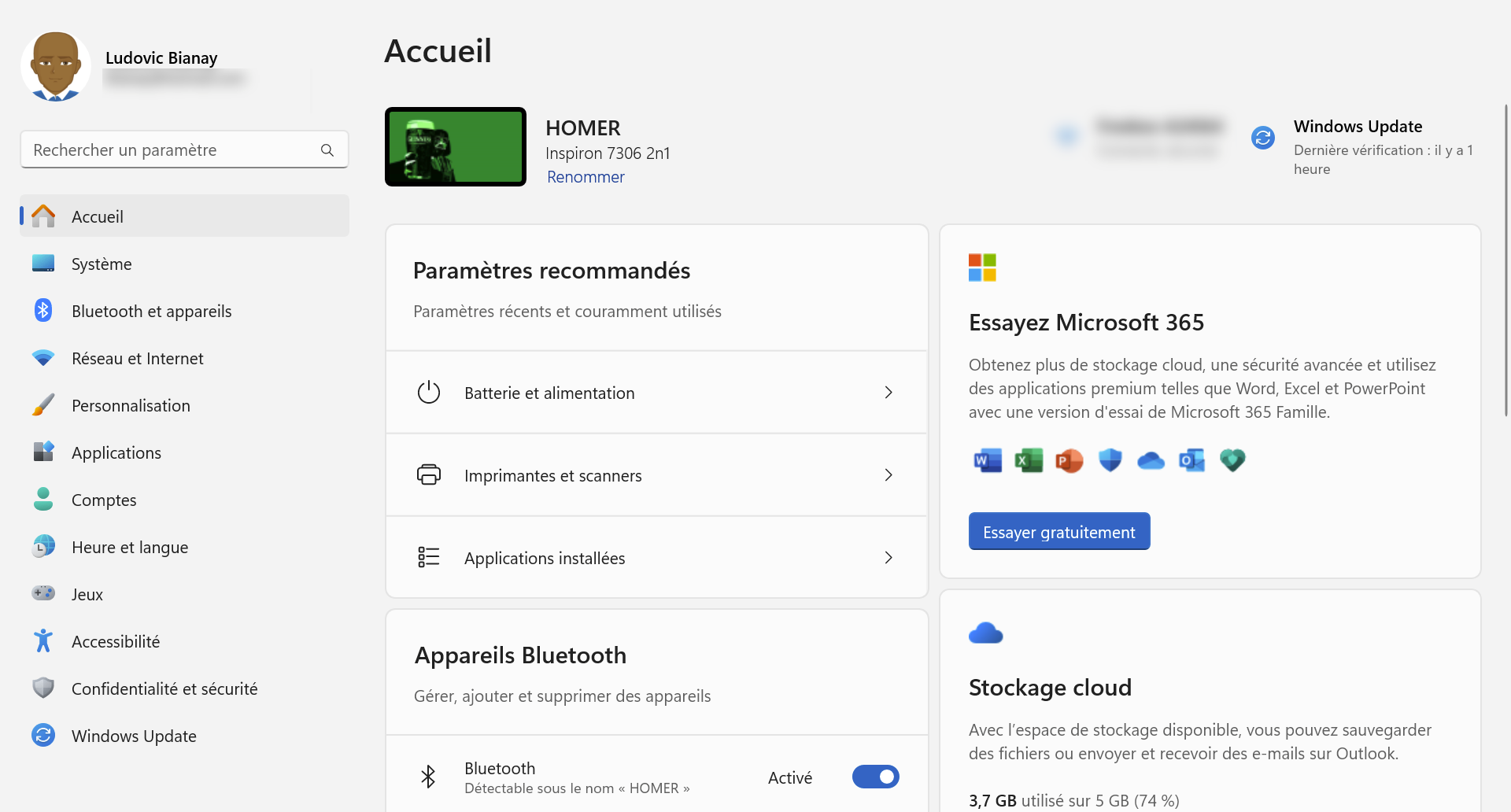The image size is (1511, 812).
Task: Click the Excel icon in Microsoft 365 card
Action: (1029, 460)
